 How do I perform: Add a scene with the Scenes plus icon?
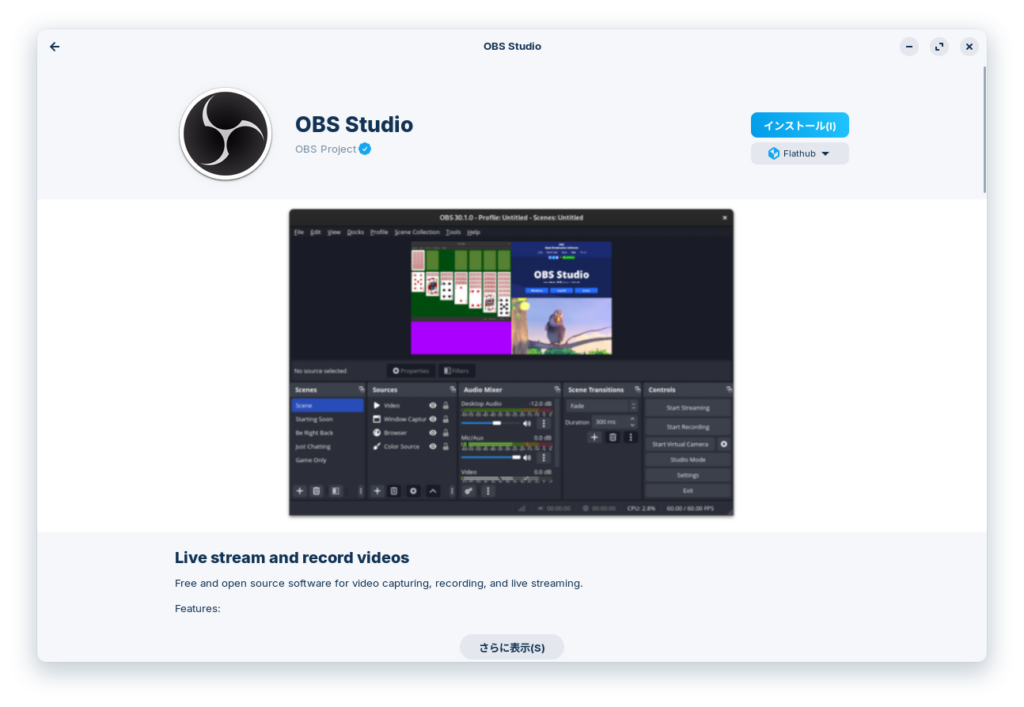[299, 491]
